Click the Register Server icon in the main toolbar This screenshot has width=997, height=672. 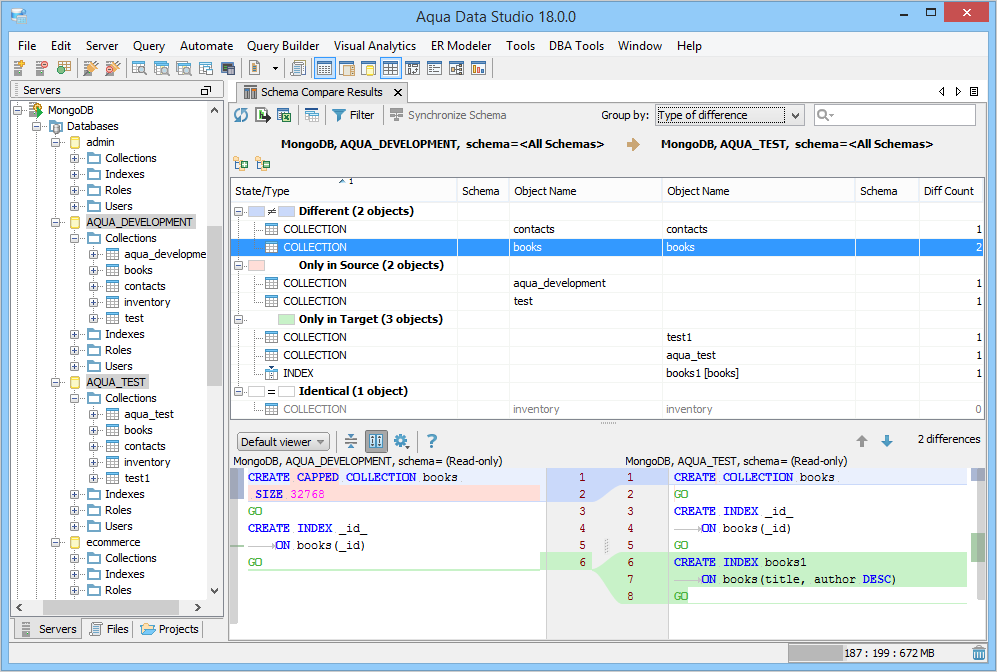pos(19,68)
